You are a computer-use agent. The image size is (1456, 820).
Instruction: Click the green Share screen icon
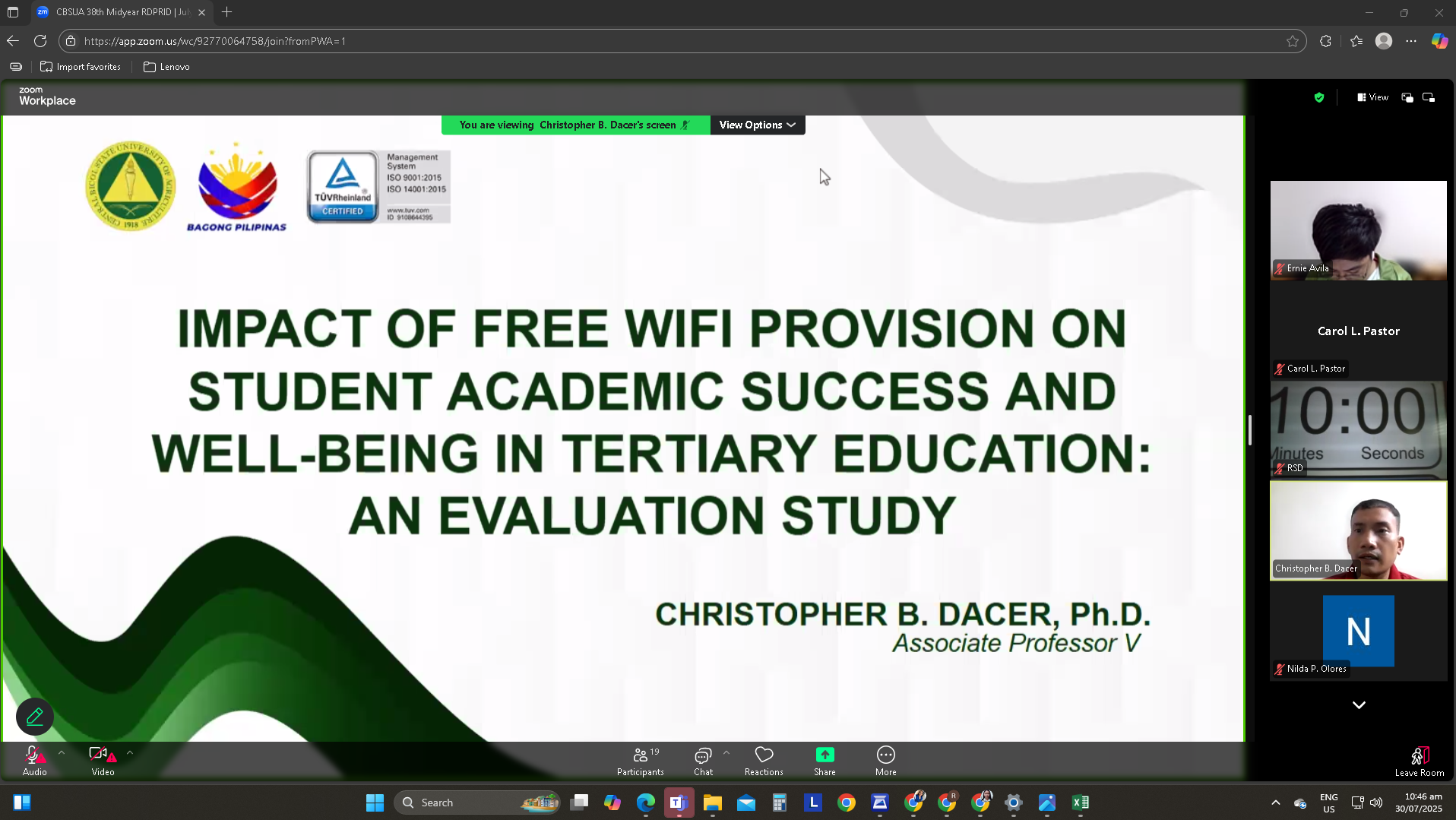(x=825, y=755)
